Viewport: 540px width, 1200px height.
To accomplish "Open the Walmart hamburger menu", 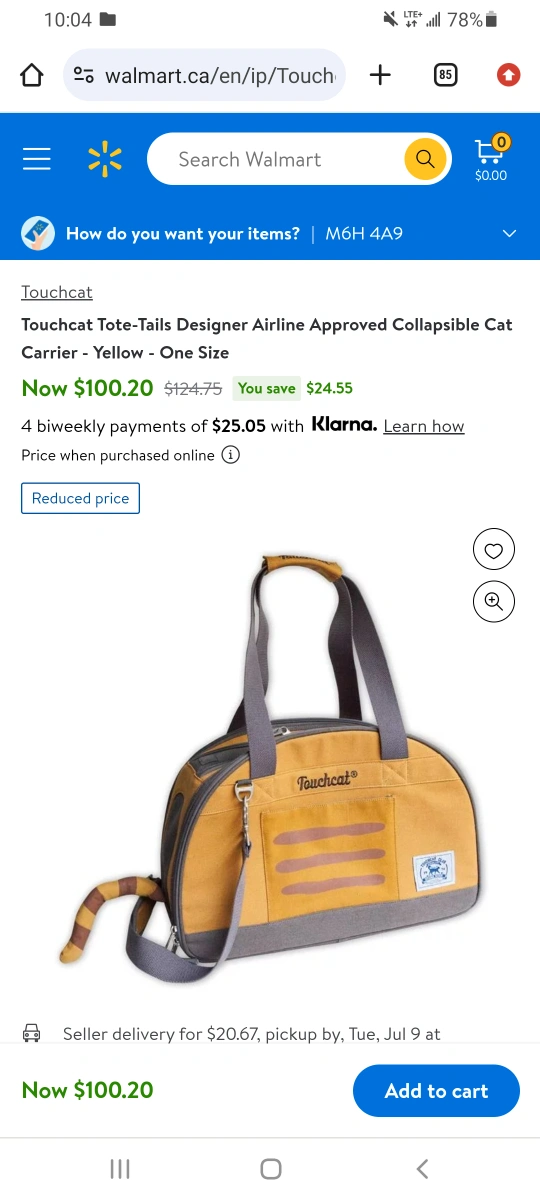I will 37,159.
